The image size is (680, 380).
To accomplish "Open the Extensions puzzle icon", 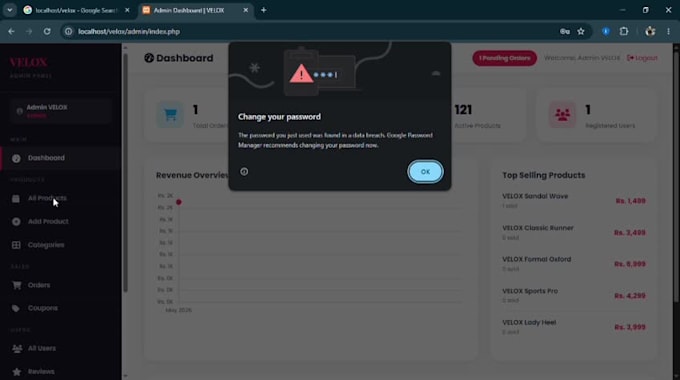I will coord(624,32).
